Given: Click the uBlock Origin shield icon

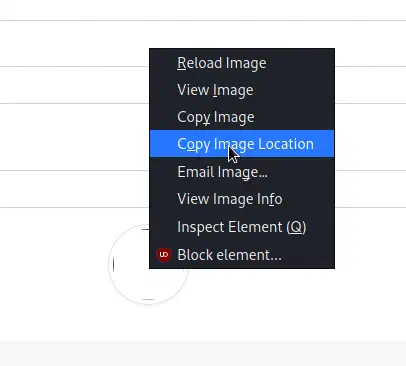Looking at the screenshot, I should tap(164, 255).
